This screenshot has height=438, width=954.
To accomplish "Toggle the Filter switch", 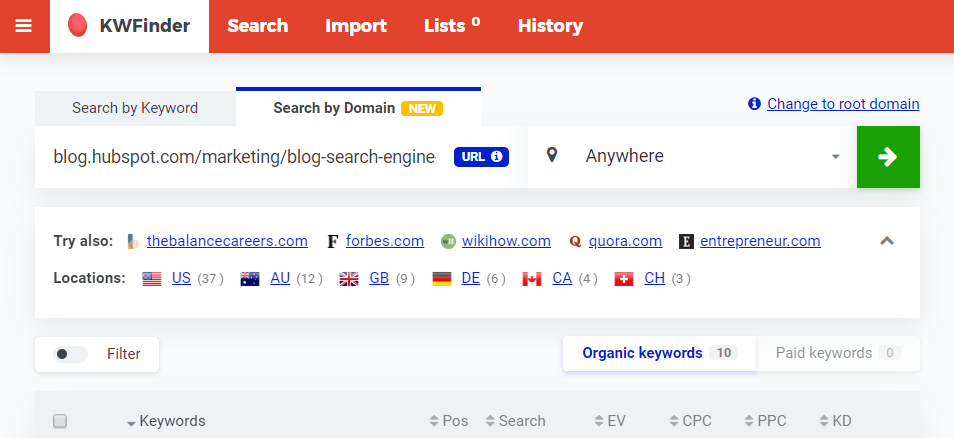I will click(x=70, y=354).
